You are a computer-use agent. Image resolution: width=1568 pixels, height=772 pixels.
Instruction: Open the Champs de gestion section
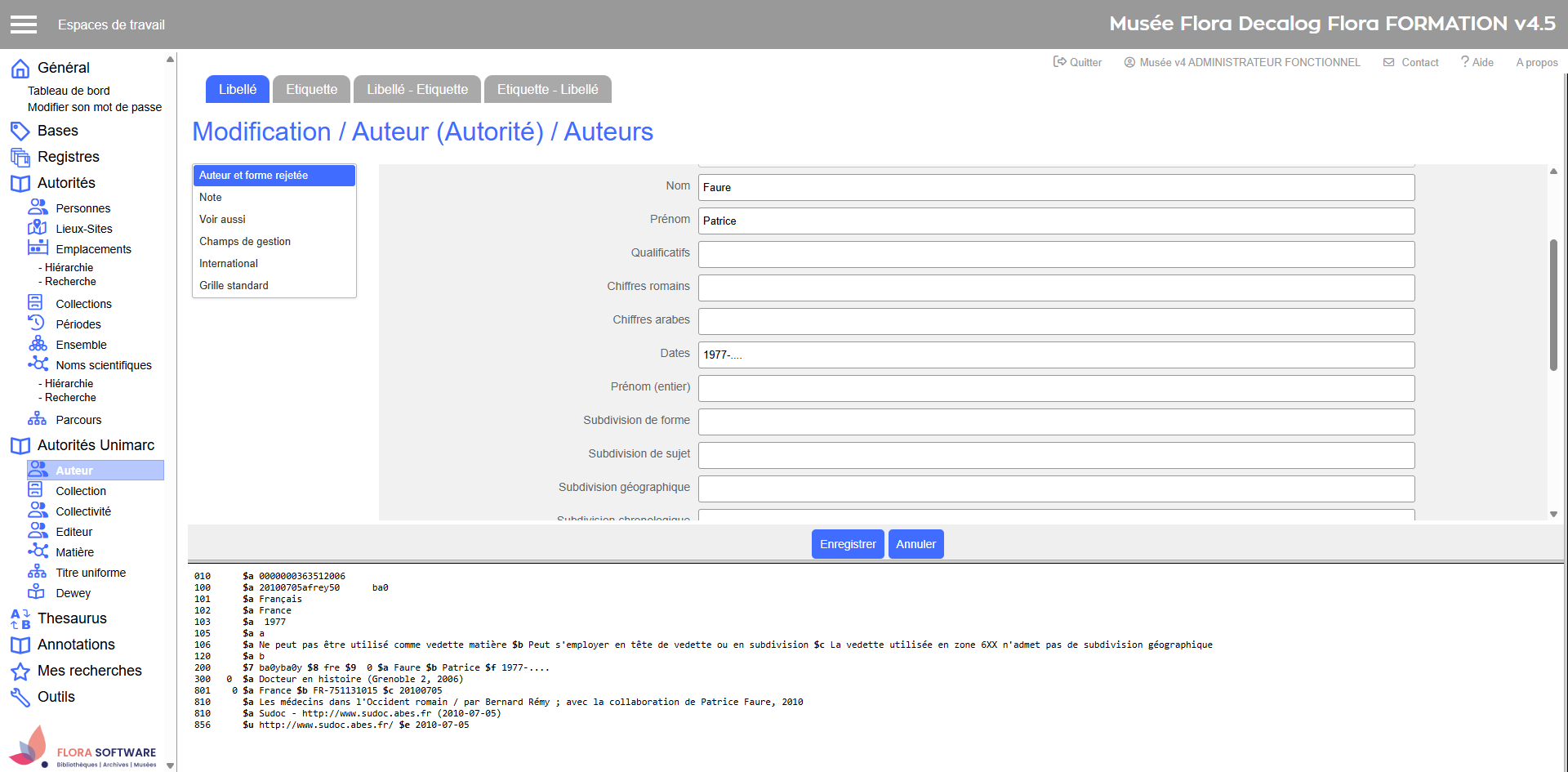(245, 242)
